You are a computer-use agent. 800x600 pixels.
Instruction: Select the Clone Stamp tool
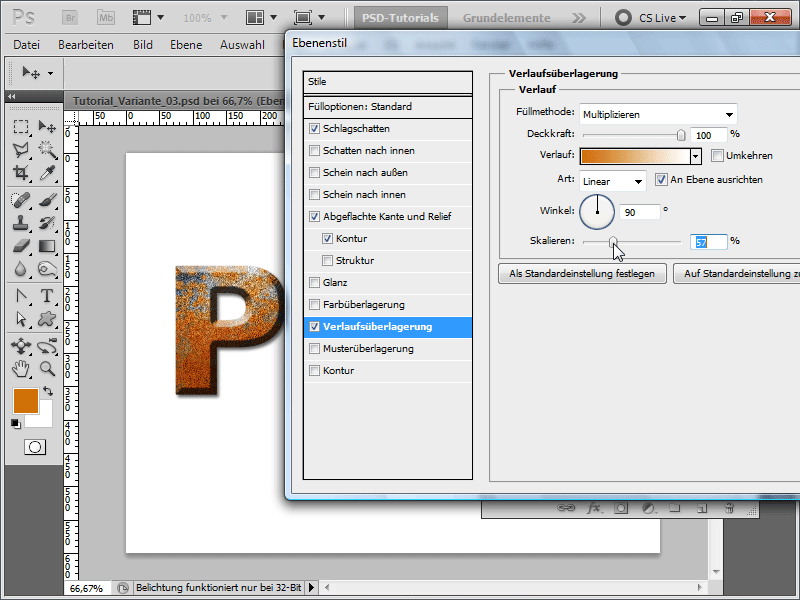click(x=21, y=223)
